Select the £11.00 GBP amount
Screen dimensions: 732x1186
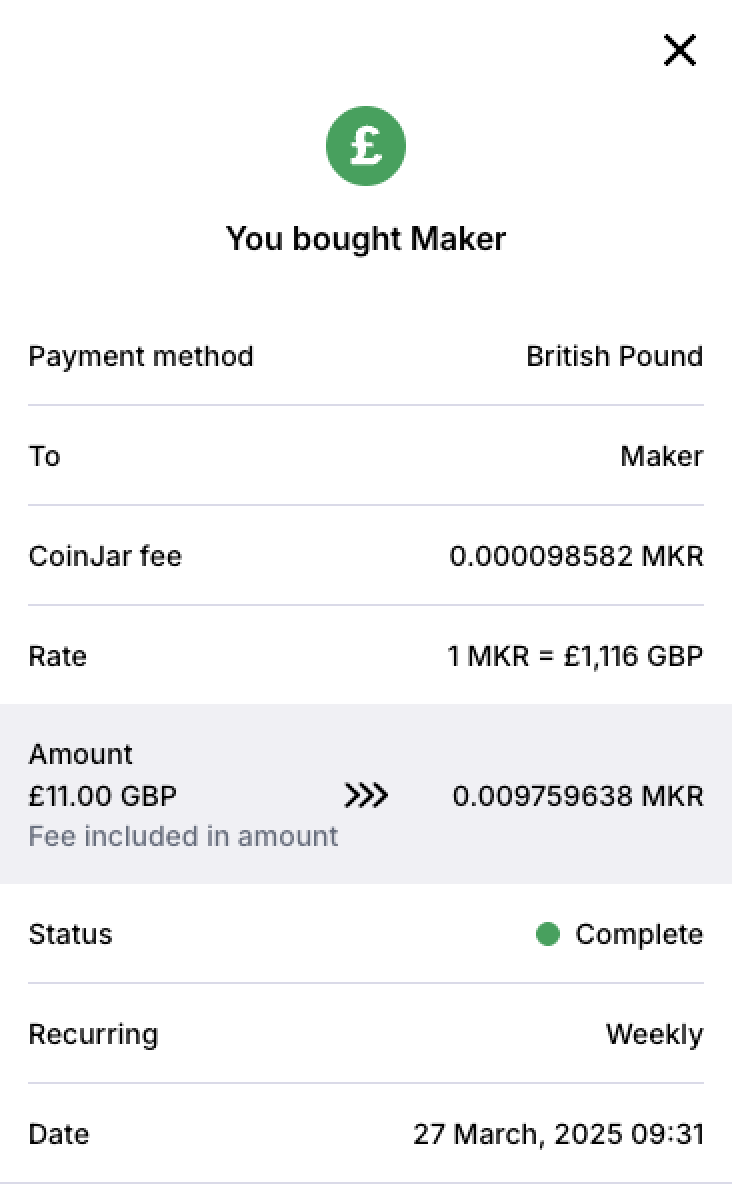[103, 796]
